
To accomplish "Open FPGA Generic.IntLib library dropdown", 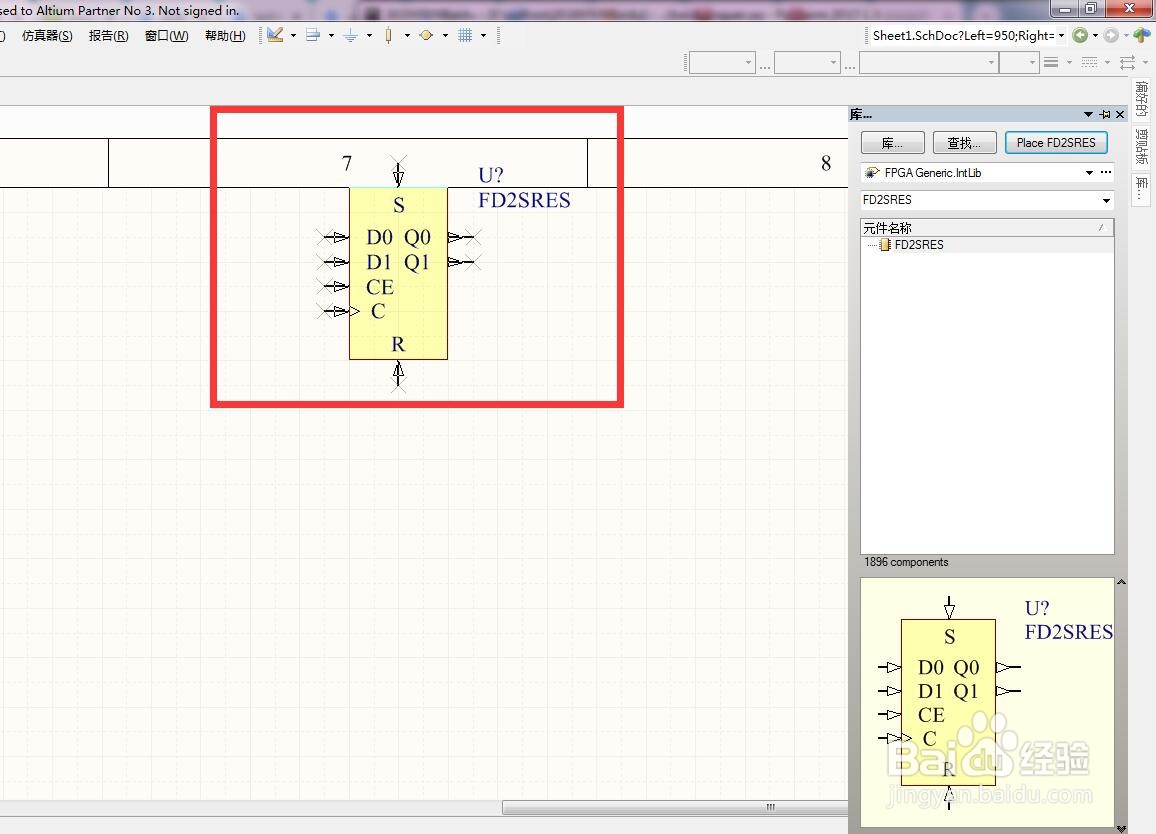I will [1089, 173].
